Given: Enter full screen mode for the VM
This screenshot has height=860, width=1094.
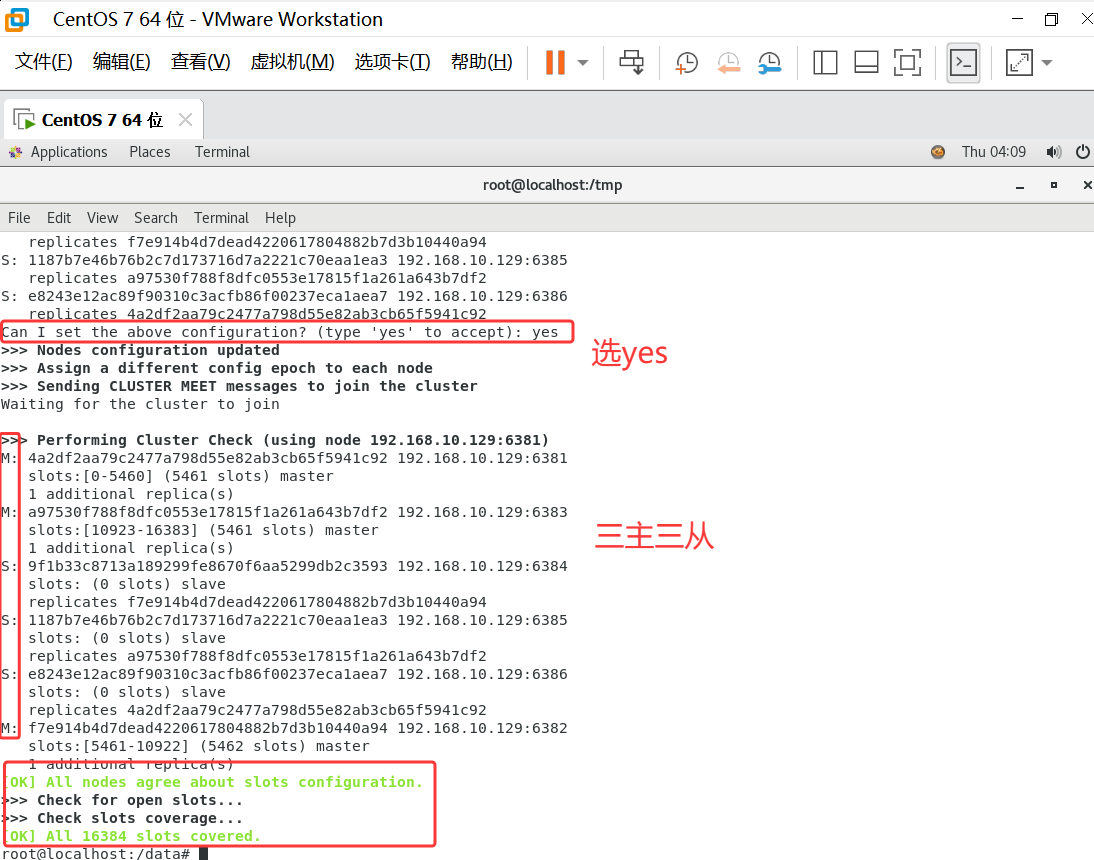Looking at the screenshot, I should (908, 62).
